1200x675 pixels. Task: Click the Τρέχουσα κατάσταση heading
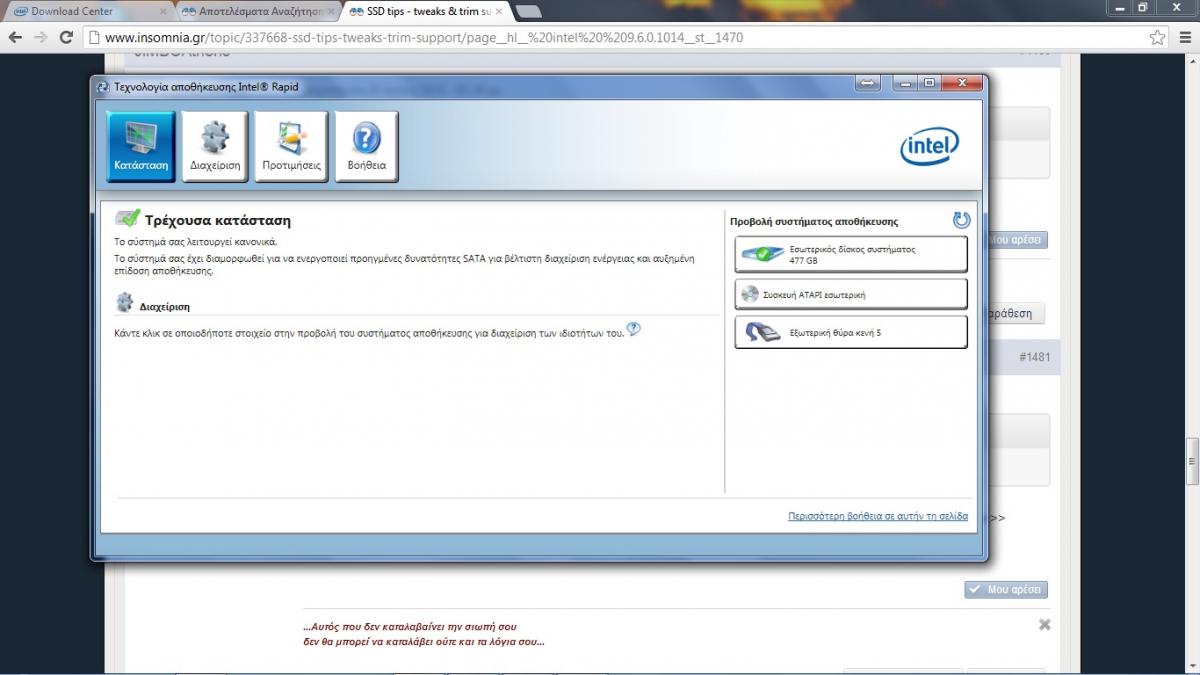click(217, 221)
